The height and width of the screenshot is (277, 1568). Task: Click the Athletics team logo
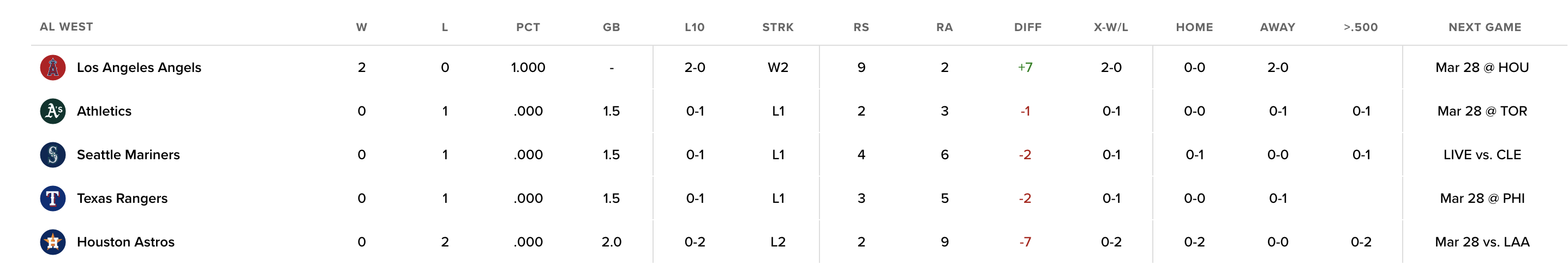click(x=53, y=111)
